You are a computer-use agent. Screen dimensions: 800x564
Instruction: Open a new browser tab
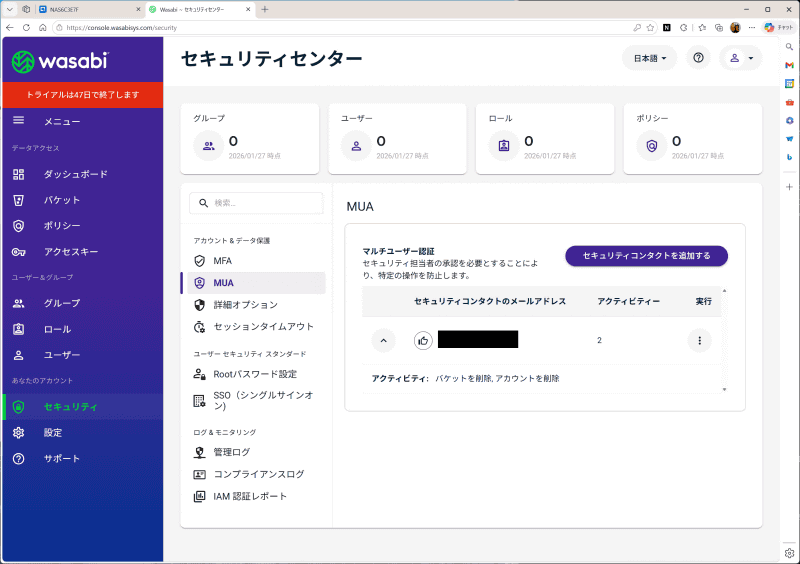coord(265,9)
